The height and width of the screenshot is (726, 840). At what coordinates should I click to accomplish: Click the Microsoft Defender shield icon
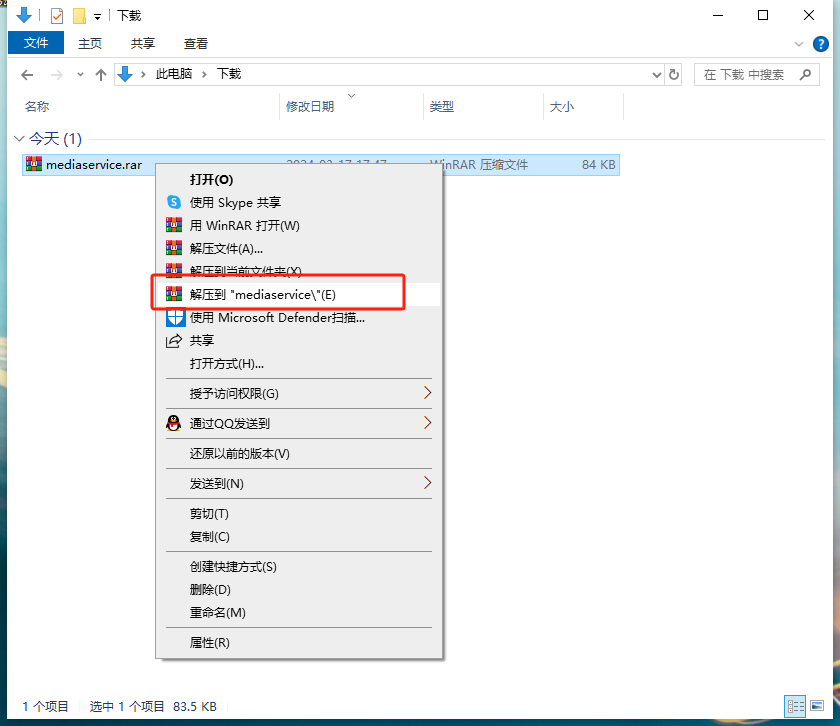pyautogui.click(x=175, y=318)
